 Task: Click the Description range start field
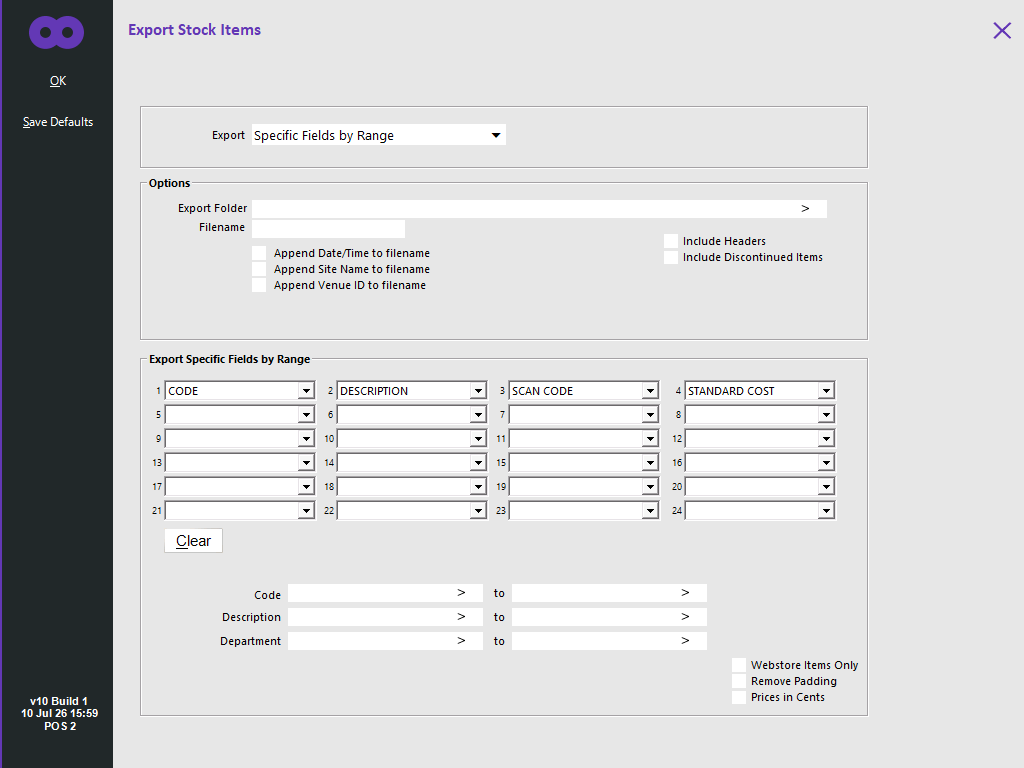[x=385, y=617]
